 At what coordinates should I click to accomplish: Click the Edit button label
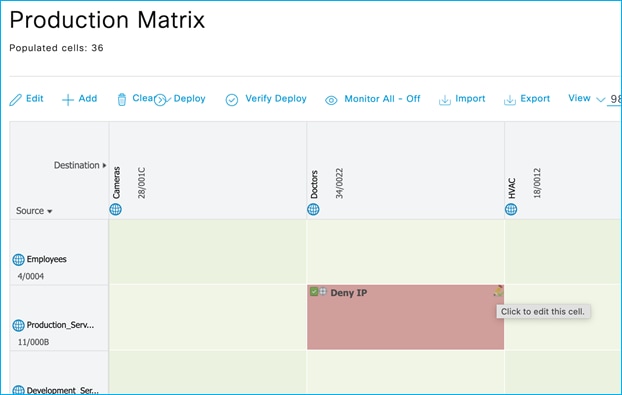[x=35, y=98]
